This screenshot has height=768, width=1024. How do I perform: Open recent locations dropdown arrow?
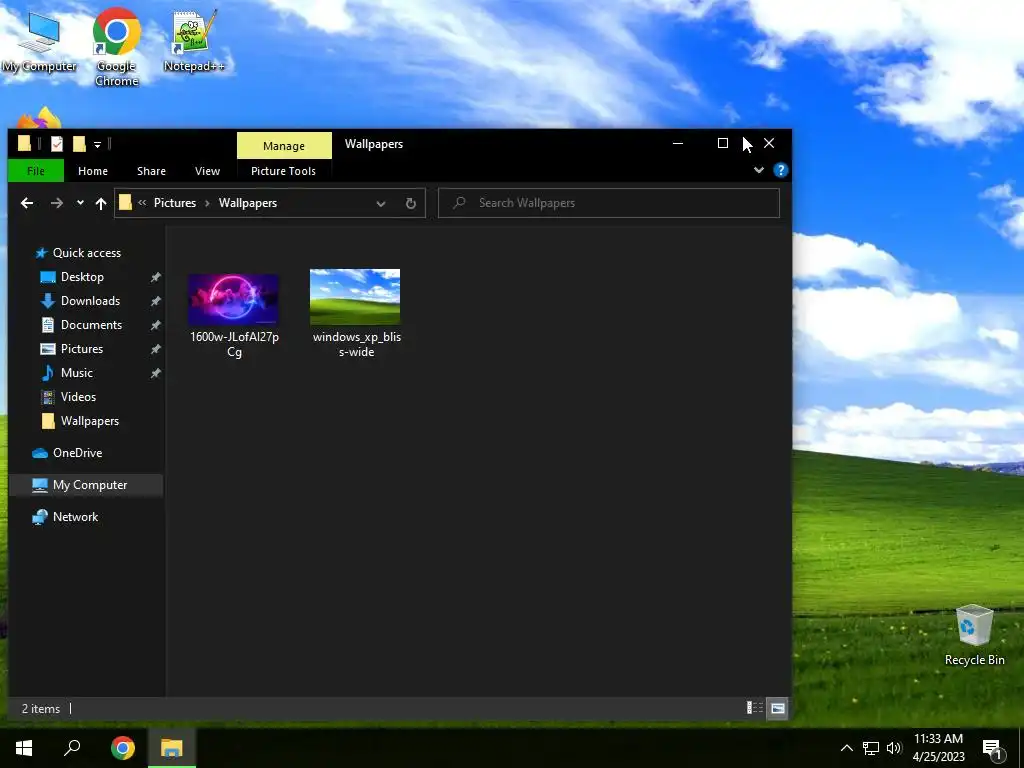pos(80,203)
